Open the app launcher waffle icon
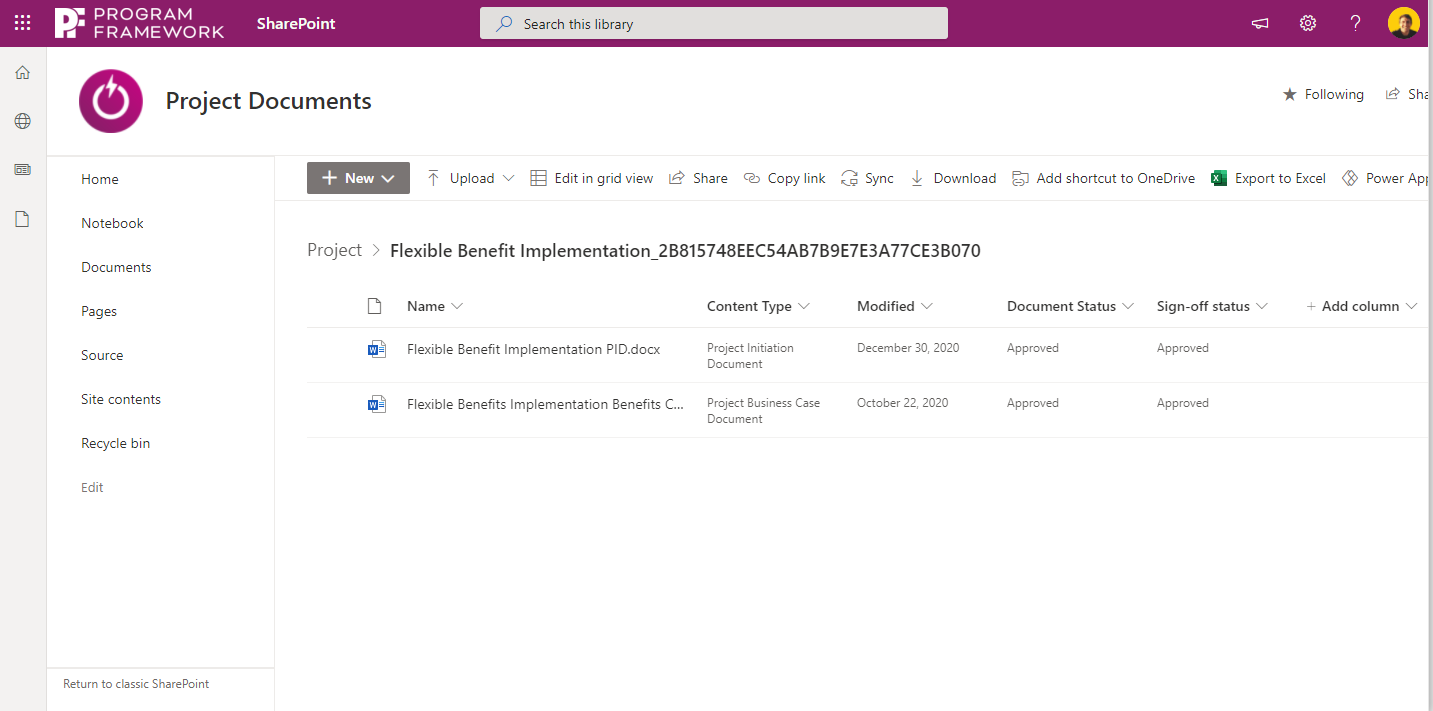Screen dimensions: 1433x711 click(x=22, y=23)
